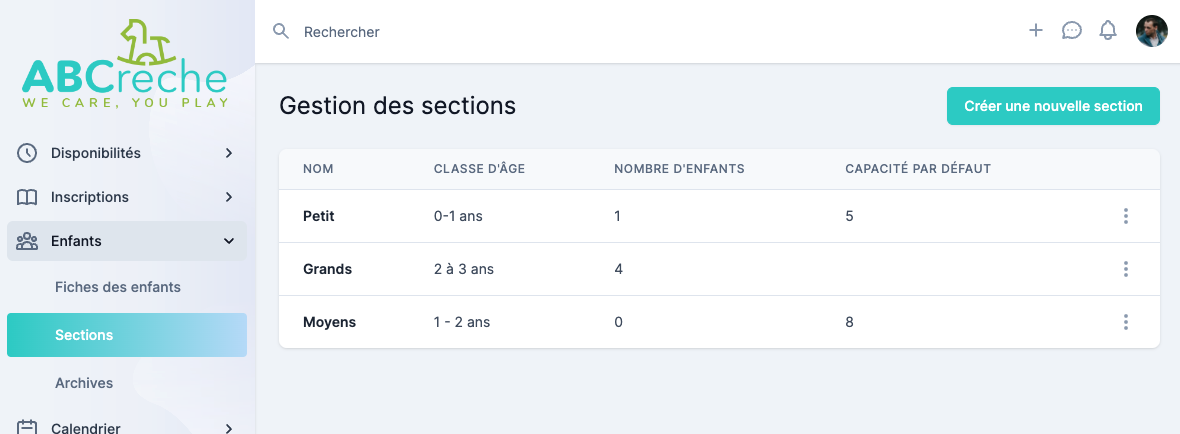Open the notifications bell
1180x434 pixels.
point(1107,30)
